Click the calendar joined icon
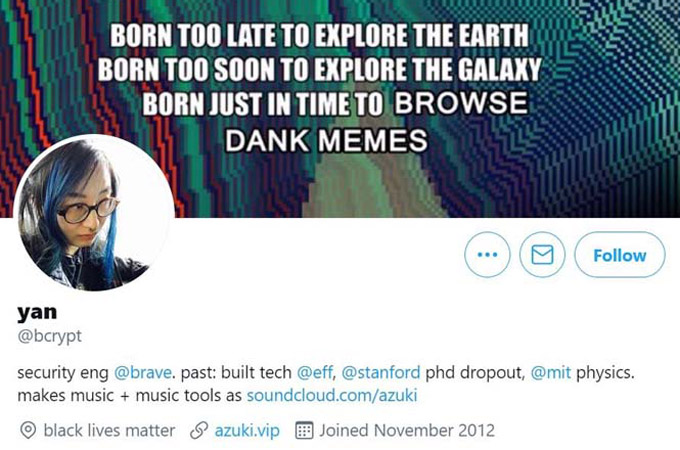 [x=304, y=430]
